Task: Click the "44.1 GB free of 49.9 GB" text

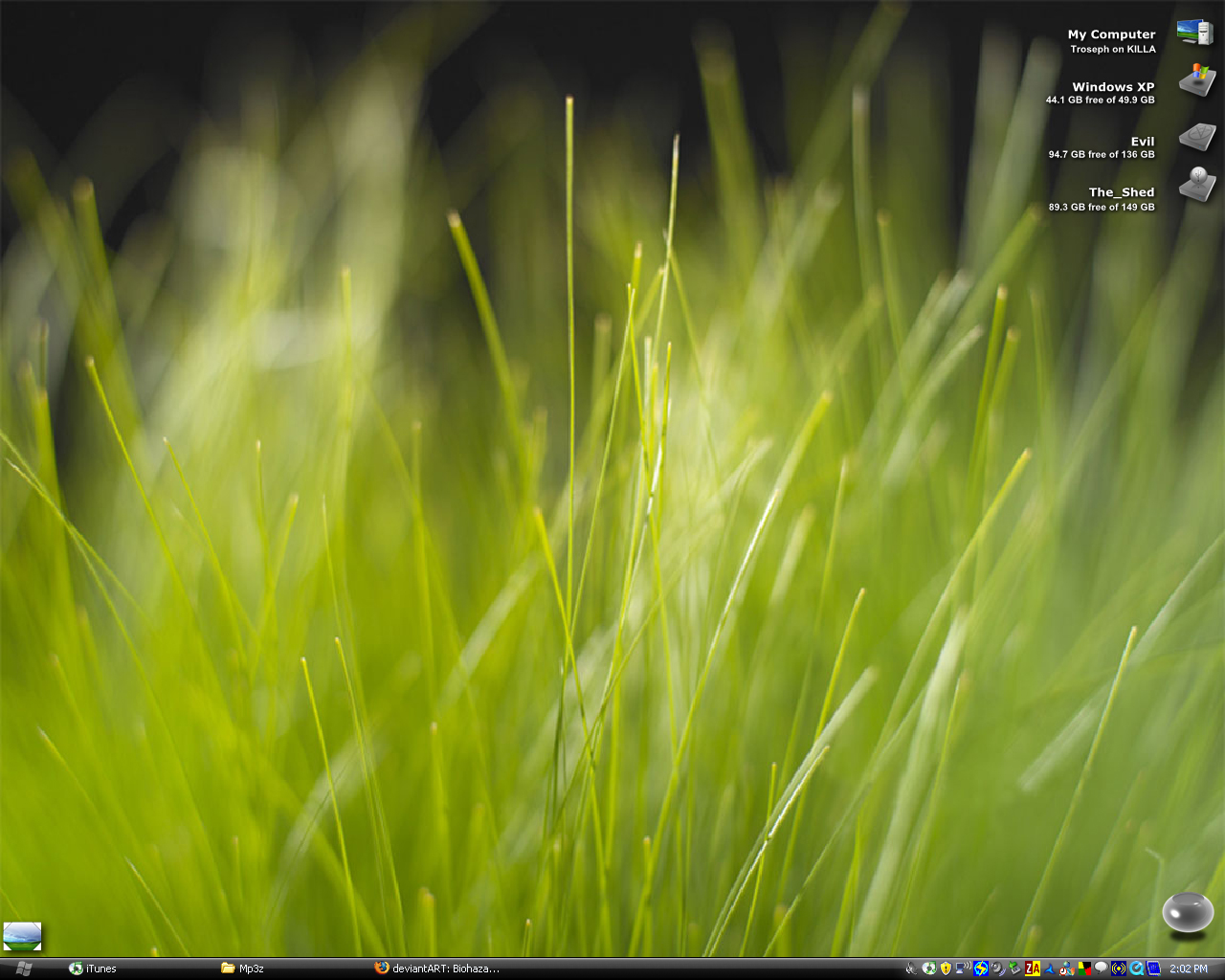Action: click(1100, 100)
